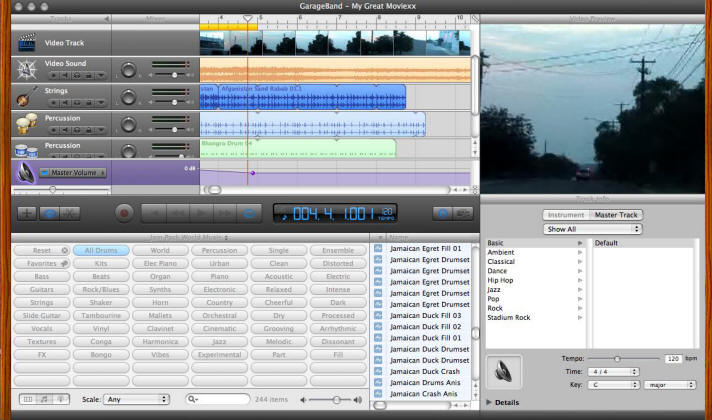Filter loops by Percussion keyword

[x=219, y=250]
